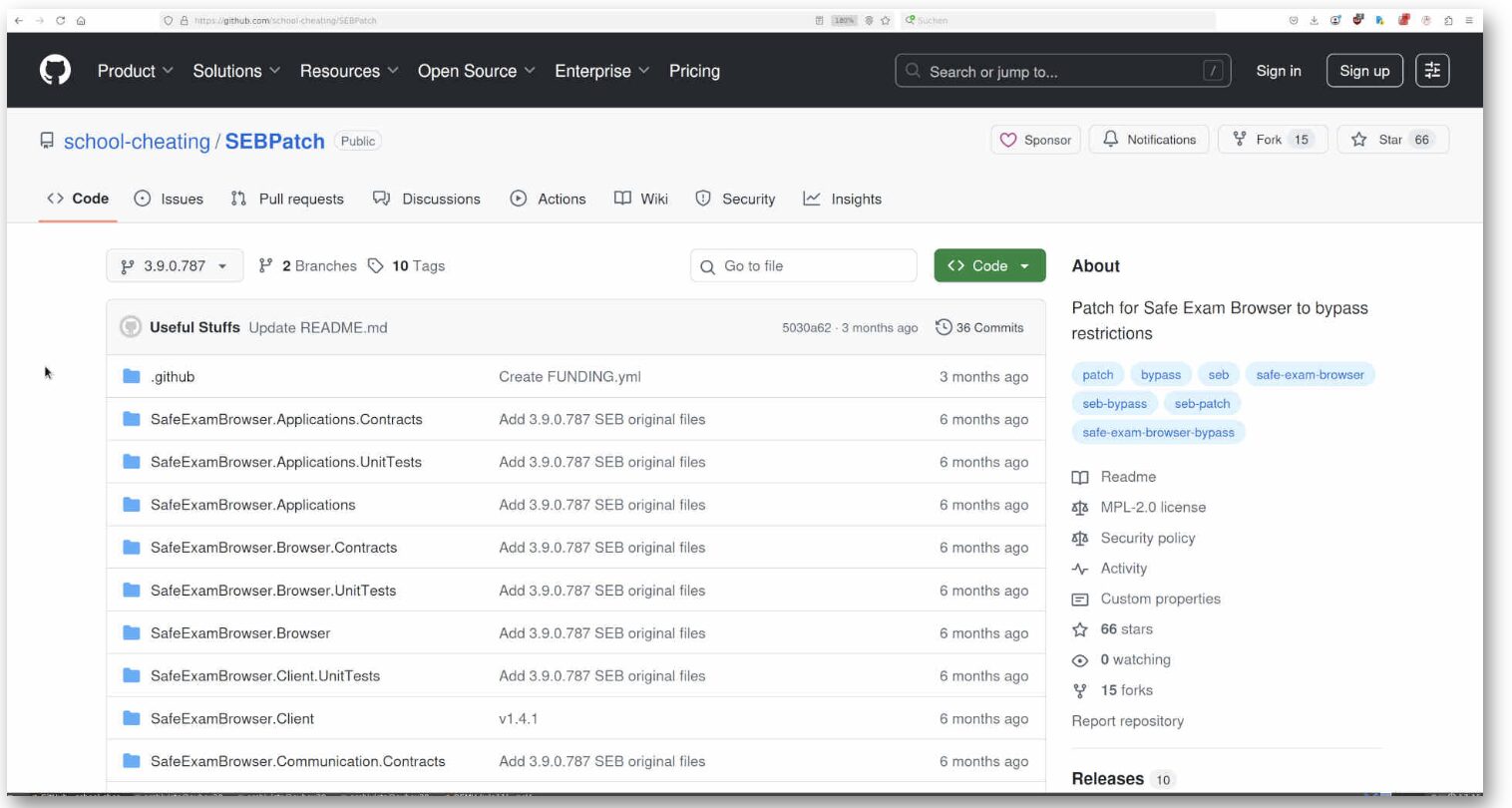Screen dimensions: 1512x808
Task: Click the Security policy link
Action: pyautogui.click(x=1147, y=538)
